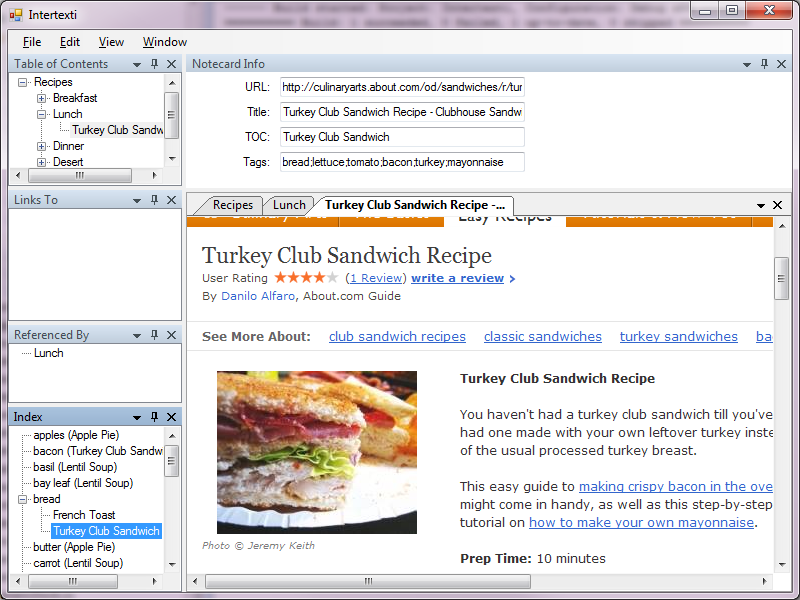This screenshot has width=800, height=600.
Task: Open making crispy bacon link
Action: point(676,487)
